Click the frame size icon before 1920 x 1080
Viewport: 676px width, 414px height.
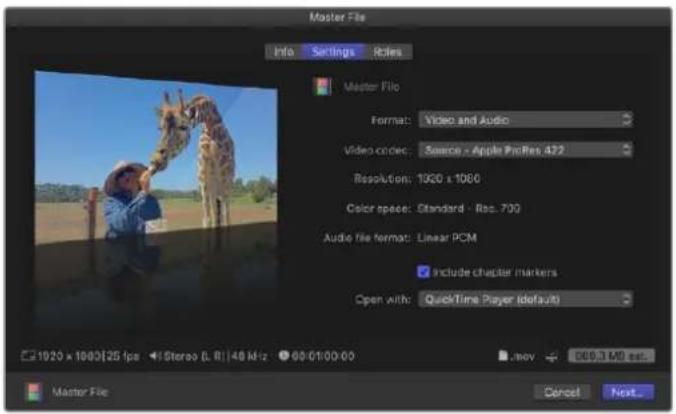click(28, 356)
